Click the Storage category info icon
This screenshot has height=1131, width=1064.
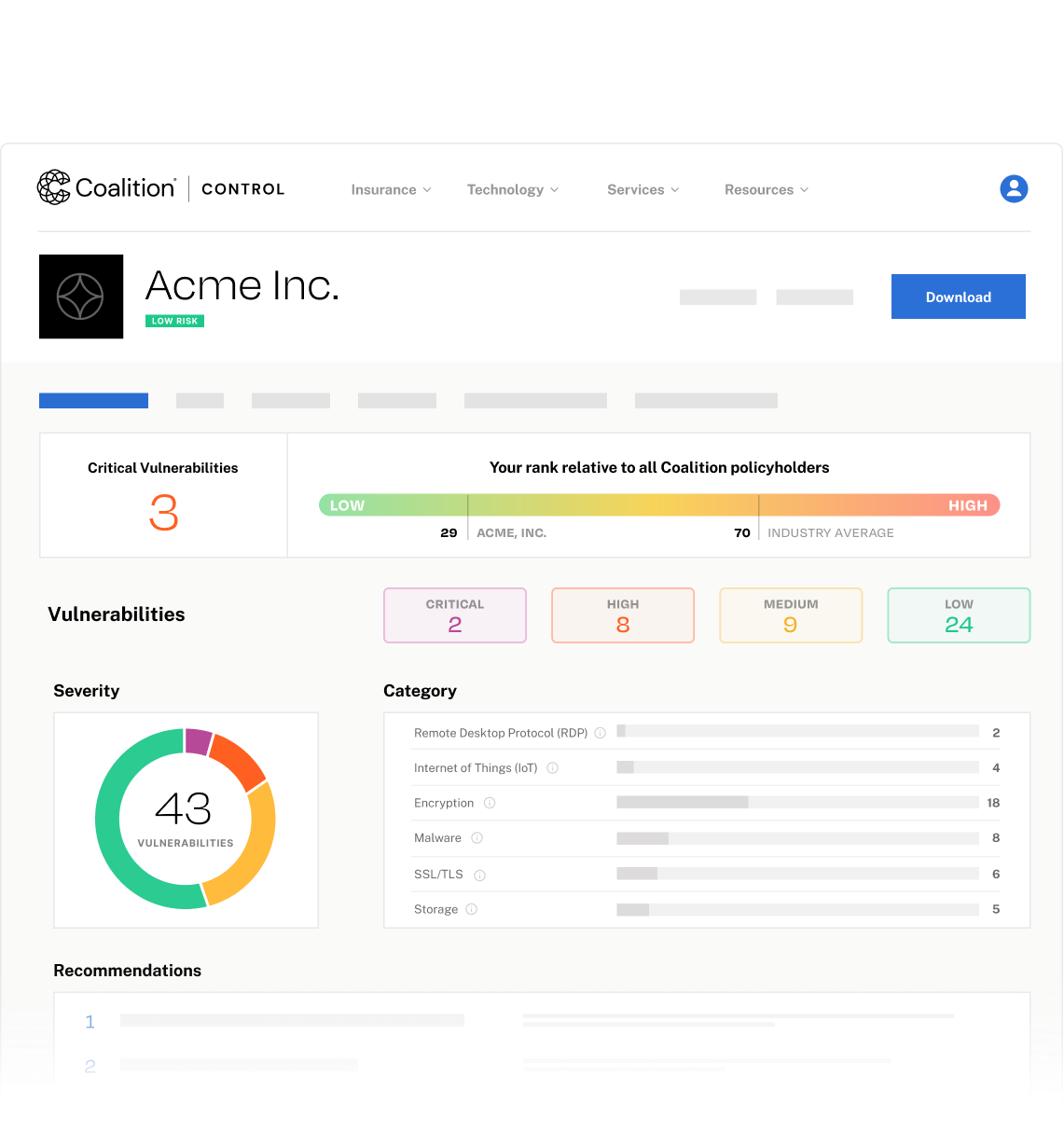(x=471, y=909)
